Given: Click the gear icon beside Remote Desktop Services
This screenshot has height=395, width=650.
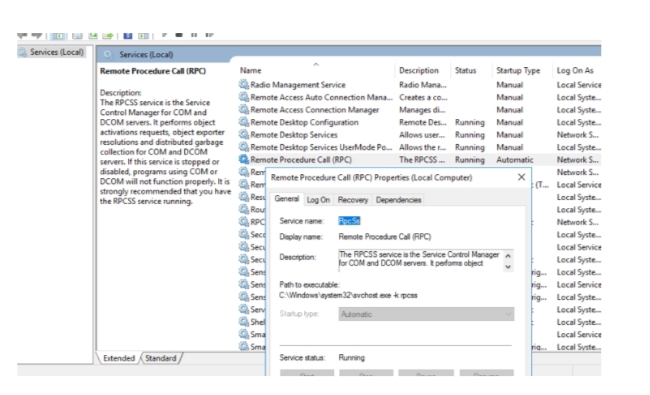Looking at the screenshot, I should coord(244,134).
